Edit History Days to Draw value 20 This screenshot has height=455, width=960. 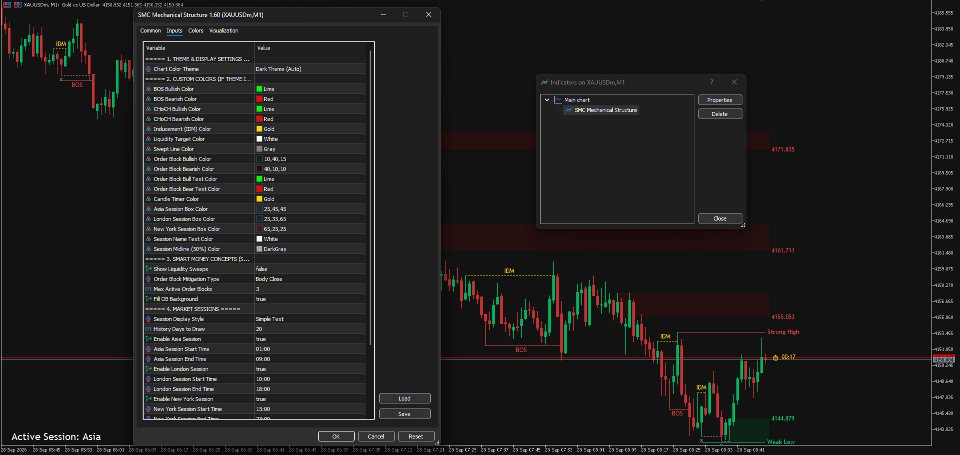coord(310,329)
